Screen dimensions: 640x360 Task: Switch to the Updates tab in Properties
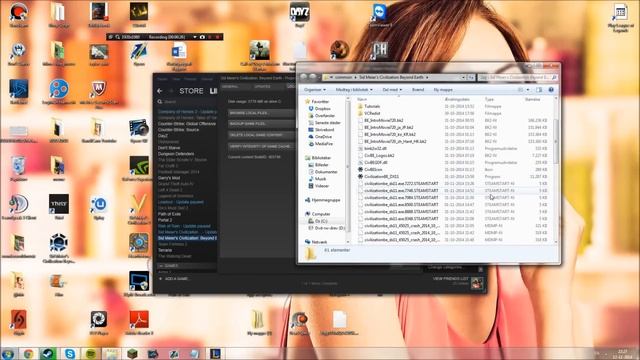262,87
